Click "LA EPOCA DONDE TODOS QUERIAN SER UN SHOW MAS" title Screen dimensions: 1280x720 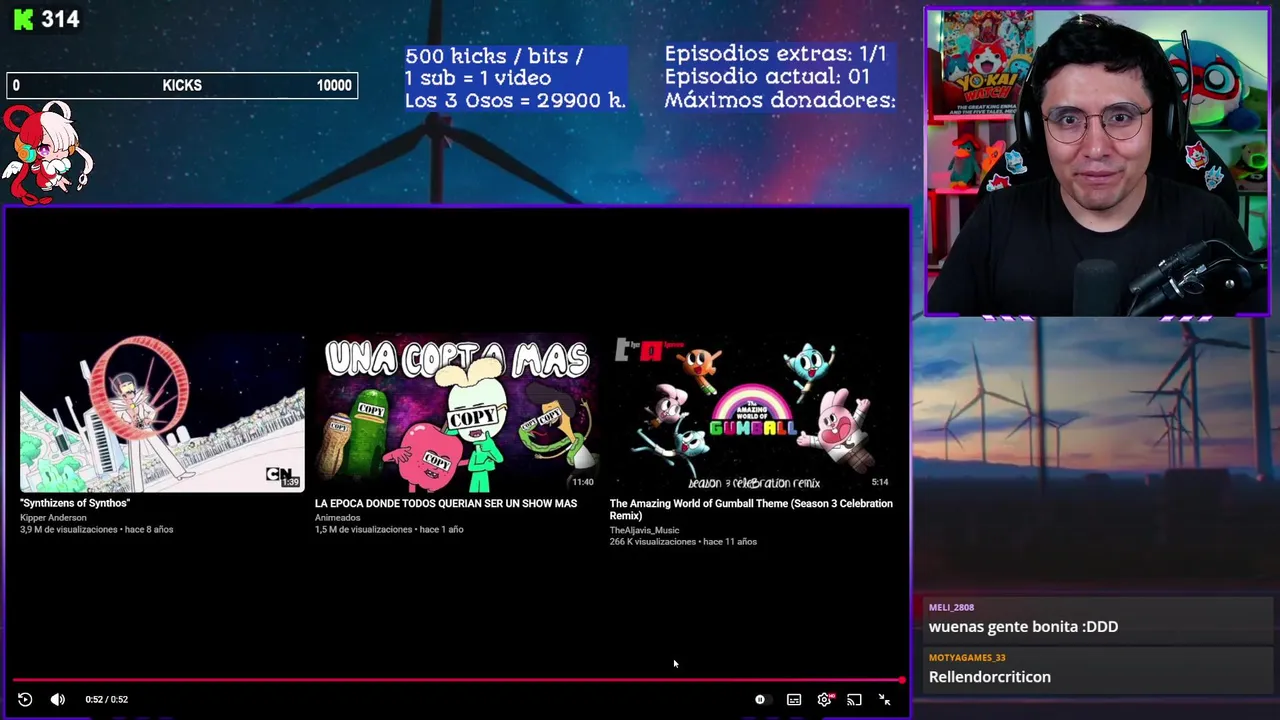click(x=446, y=503)
